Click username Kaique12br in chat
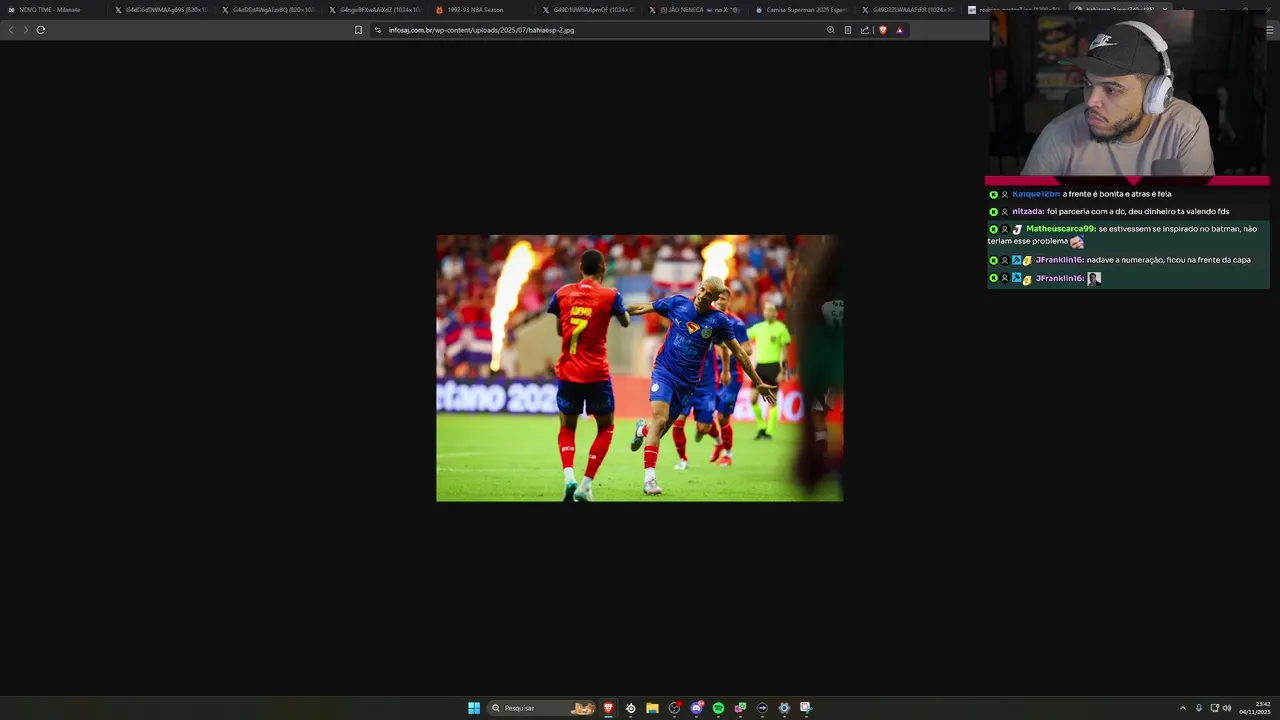Image resolution: width=1280 pixels, height=720 pixels. (1035, 194)
